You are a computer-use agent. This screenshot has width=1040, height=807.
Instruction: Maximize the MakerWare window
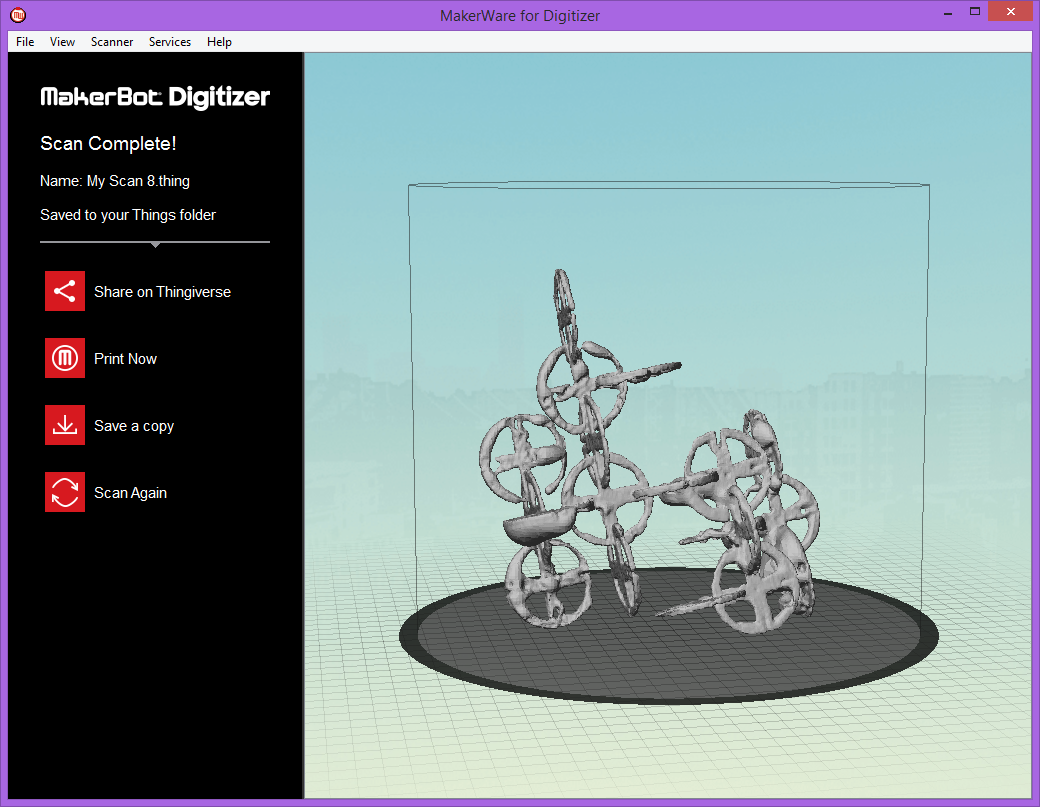(x=975, y=12)
